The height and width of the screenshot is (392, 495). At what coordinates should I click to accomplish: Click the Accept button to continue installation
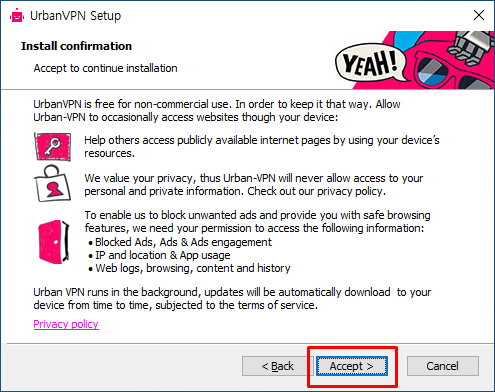point(352,366)
